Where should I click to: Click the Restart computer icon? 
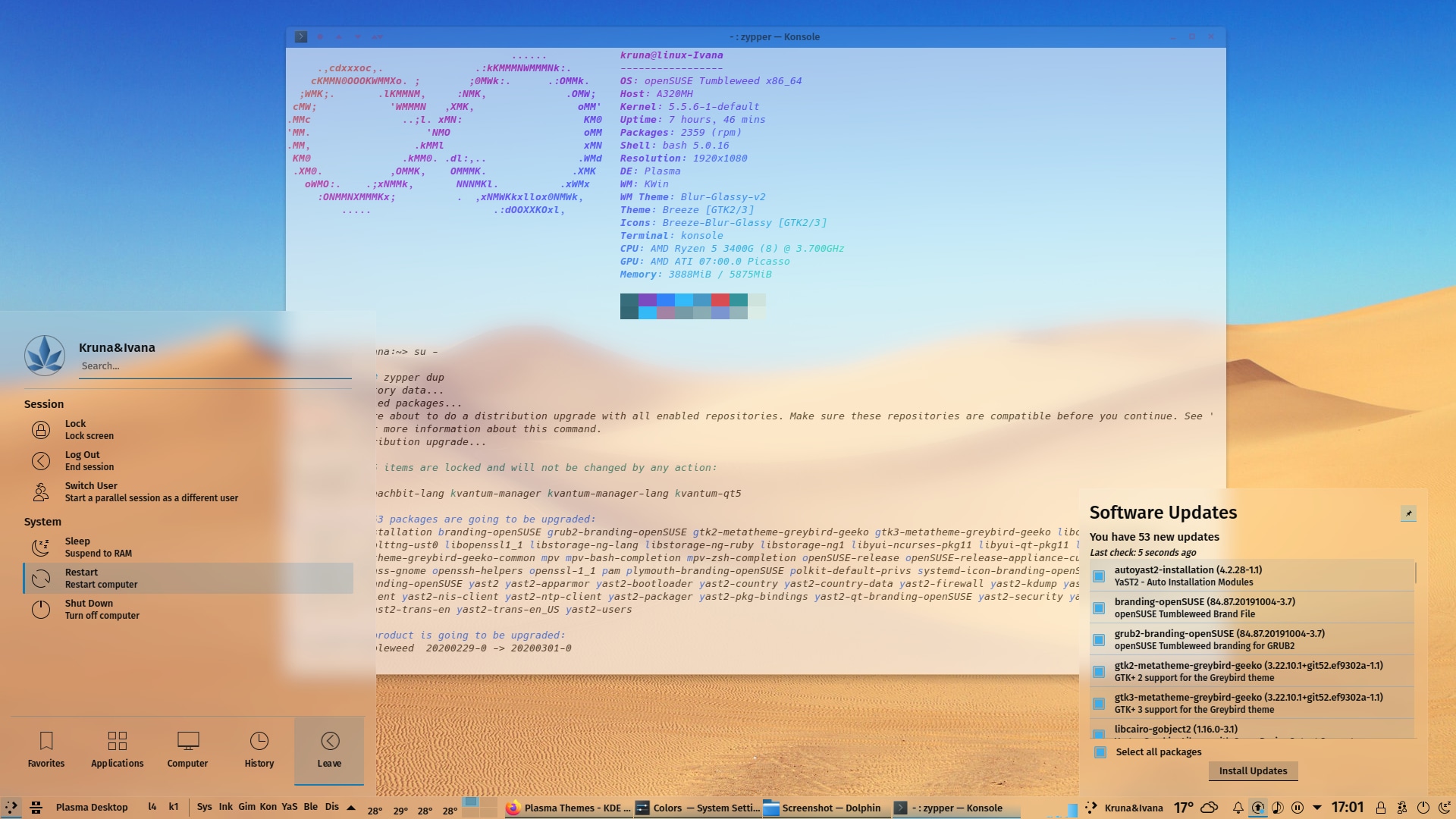(x=41, y=579)
